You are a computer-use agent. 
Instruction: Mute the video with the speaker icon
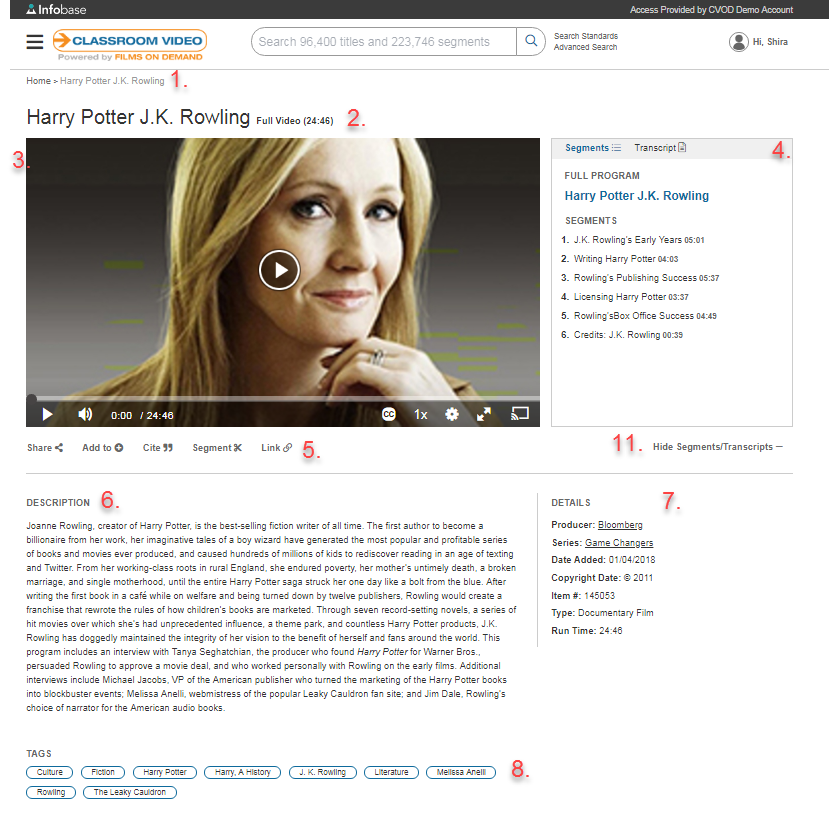point(85,414)
